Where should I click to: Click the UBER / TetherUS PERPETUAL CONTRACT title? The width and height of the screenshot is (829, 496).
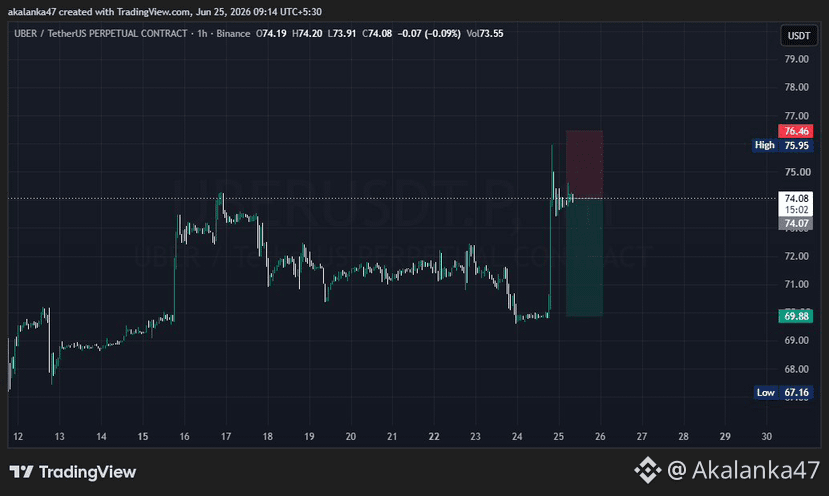100,33
